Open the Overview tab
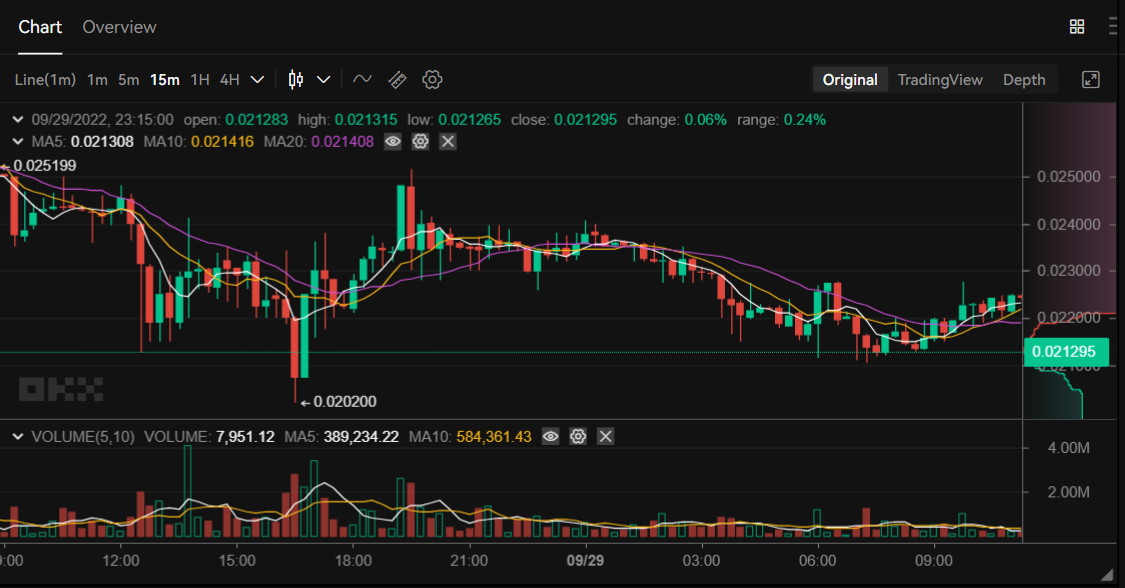The height and width of the screenshot is (588, 1125). pyautogui.click(x=119, y=27)
